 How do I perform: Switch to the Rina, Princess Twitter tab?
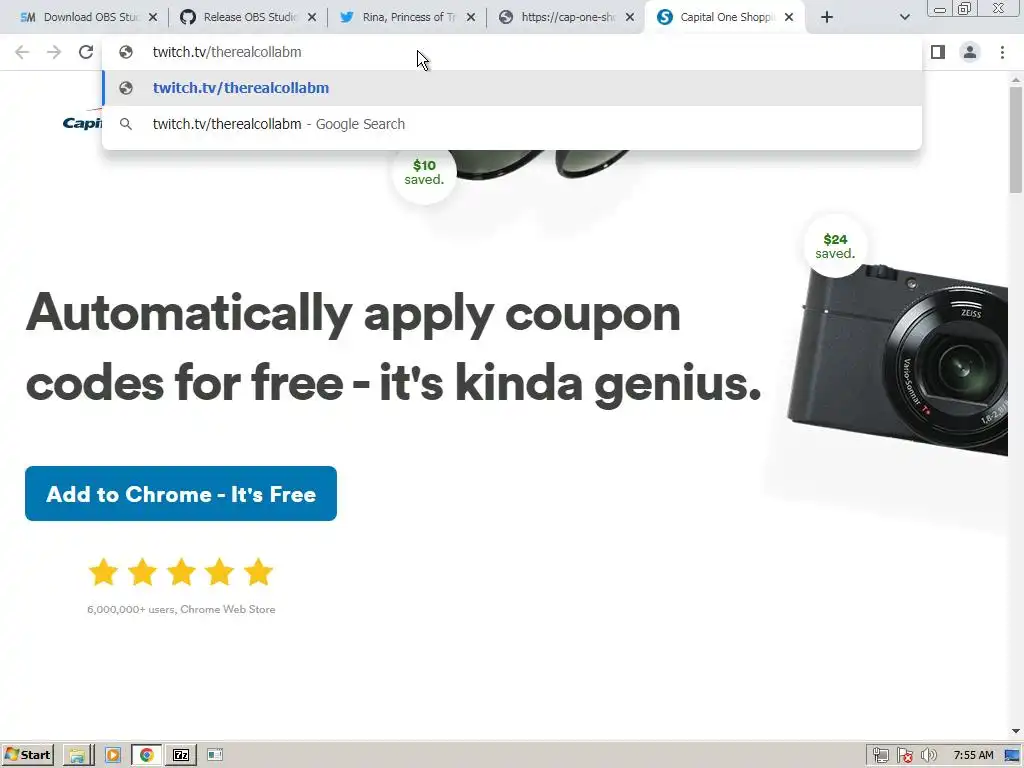(400, 18)
